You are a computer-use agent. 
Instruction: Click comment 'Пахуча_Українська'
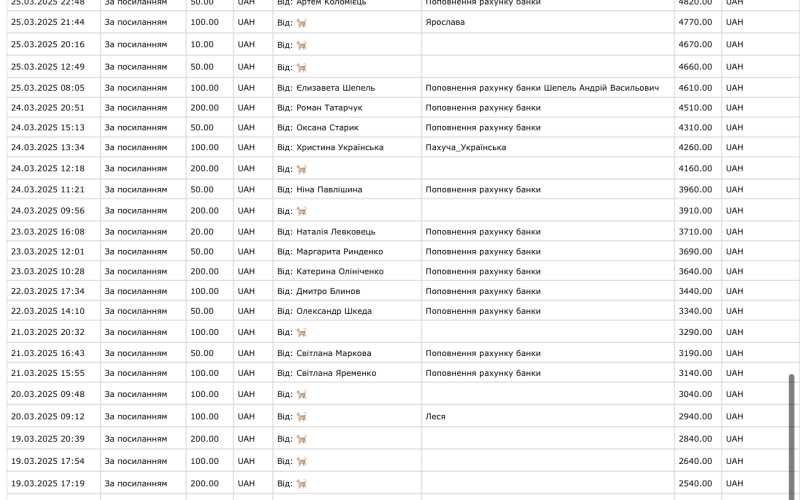pyautogui.click(x=466, y=147)
